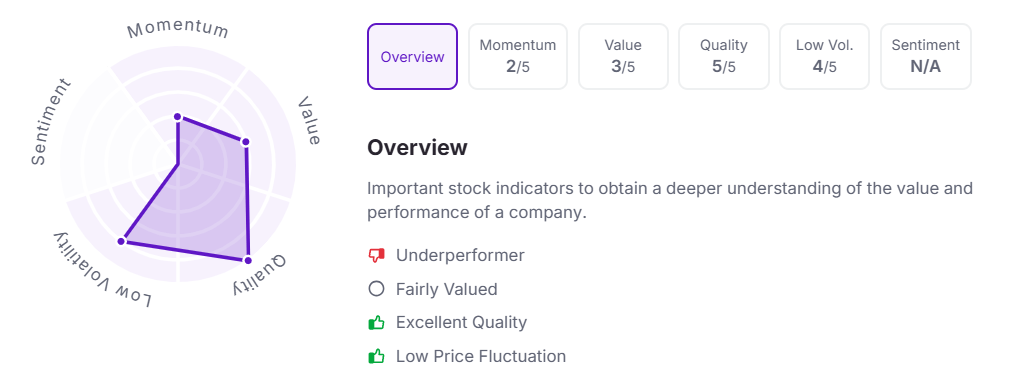Click the Value data point on radar chart
Image resolution: width=1013 pixels, height=392 pixels.
[x=245, y=142]
